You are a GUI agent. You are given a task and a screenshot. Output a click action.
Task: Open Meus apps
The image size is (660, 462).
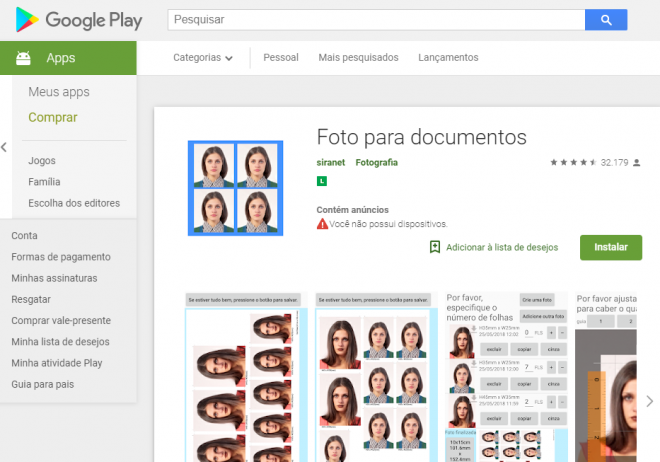point(59,92)
